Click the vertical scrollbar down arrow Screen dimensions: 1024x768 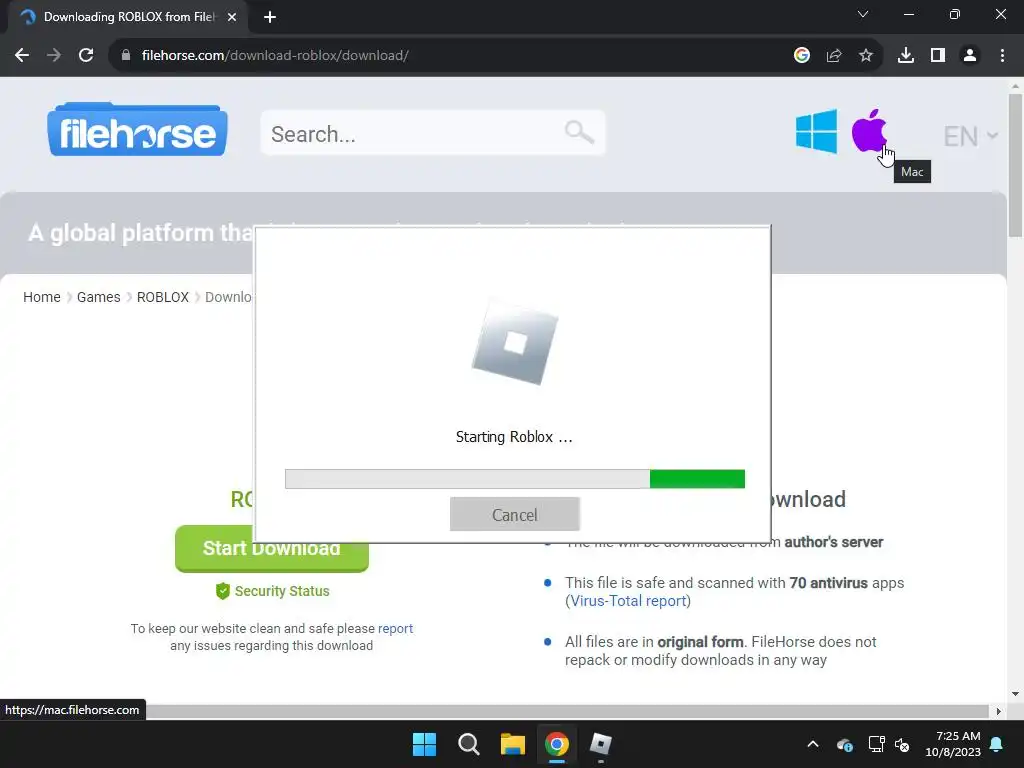(1015, 694)
